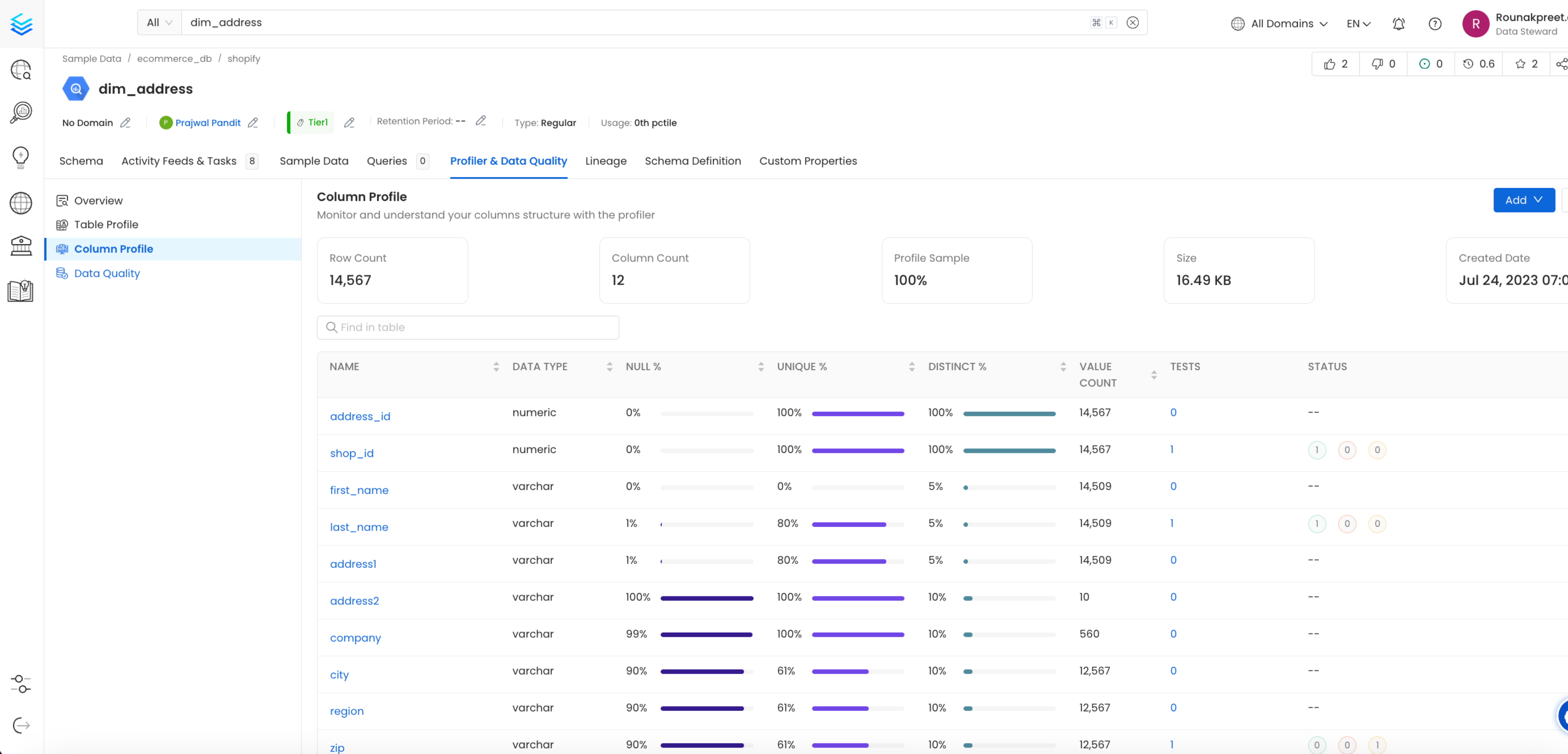Expand the EN language dropdown

1358,23
